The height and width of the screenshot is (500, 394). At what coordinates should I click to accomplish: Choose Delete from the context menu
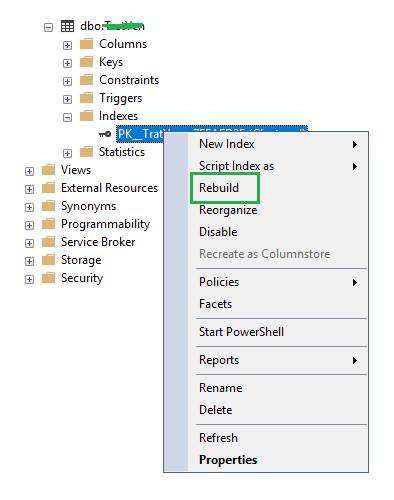(278, 410)
